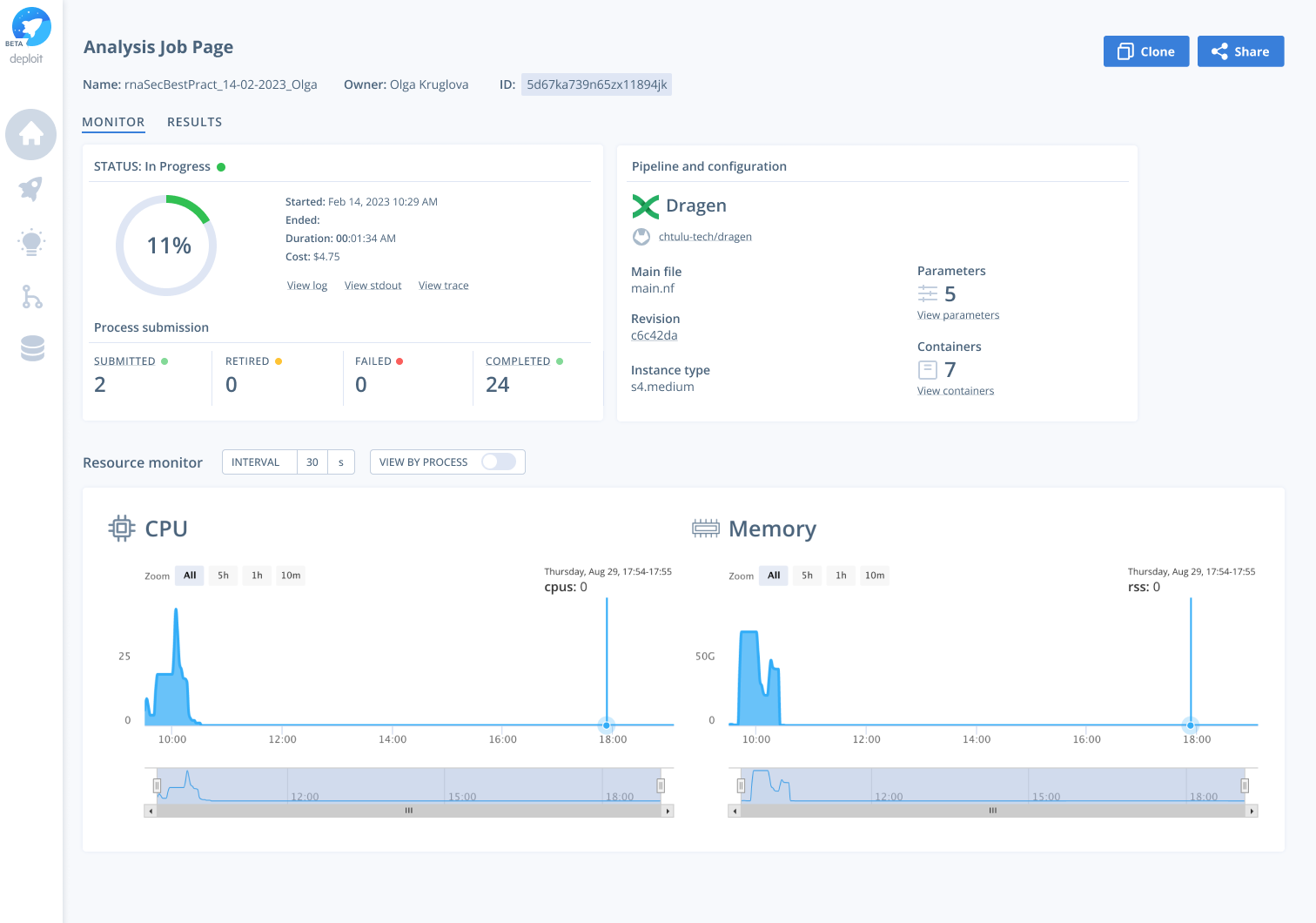Image resolution: width=1316 pixels, height=923 pixels.
Task: Click the 11% progress ring
Action: click(166, 246)
